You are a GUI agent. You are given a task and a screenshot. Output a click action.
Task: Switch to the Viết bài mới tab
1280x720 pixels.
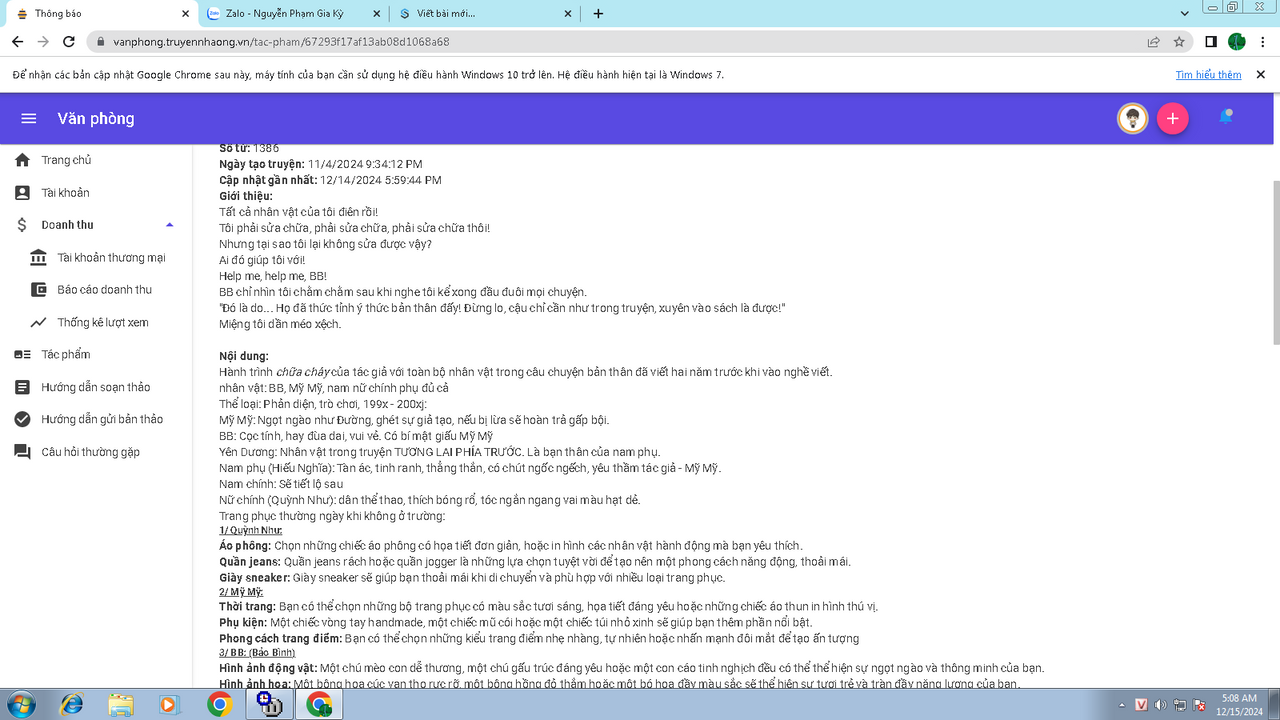pos(480,14)
